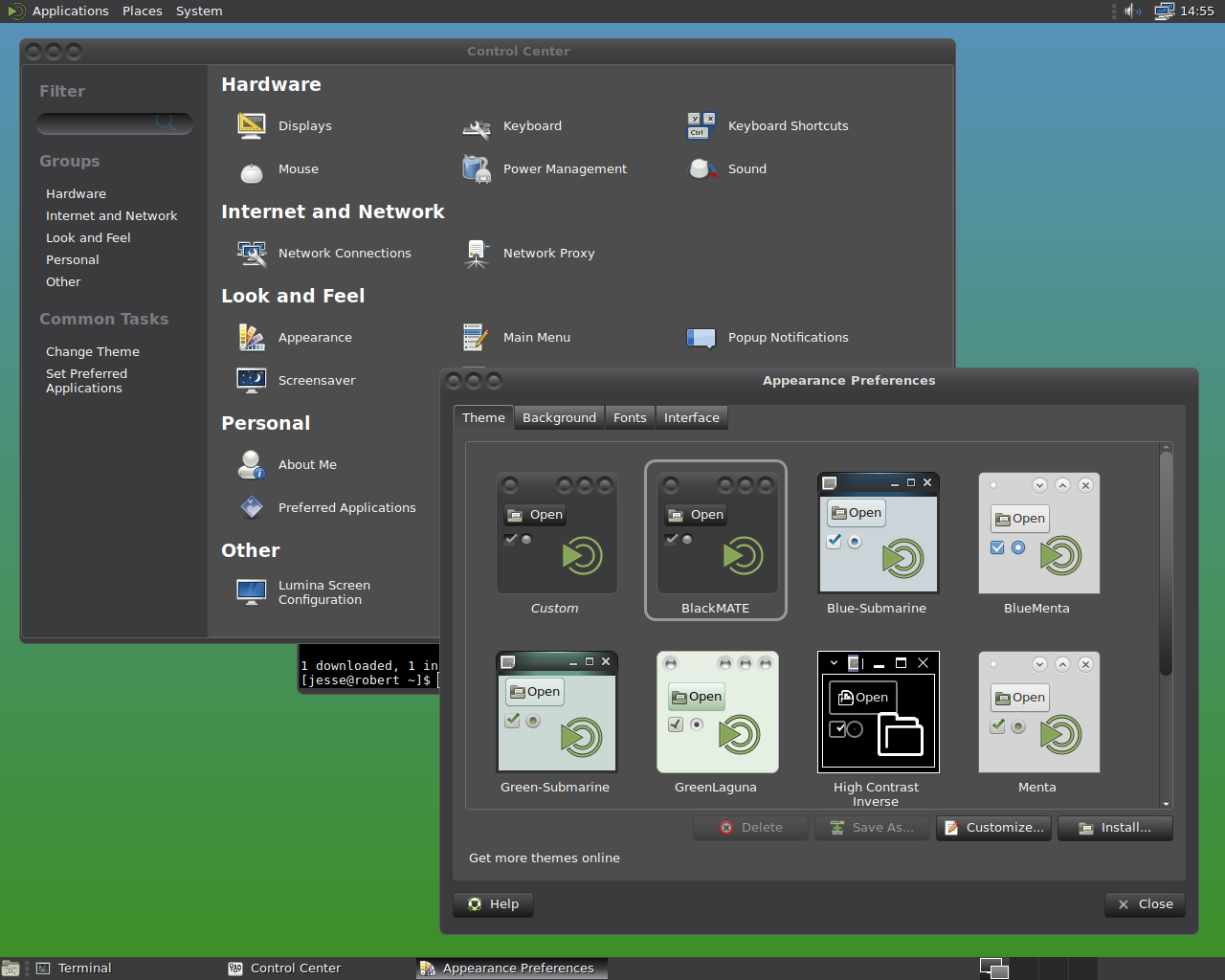Select the Theme tab

pyautogui.click(x=483, y=417)
